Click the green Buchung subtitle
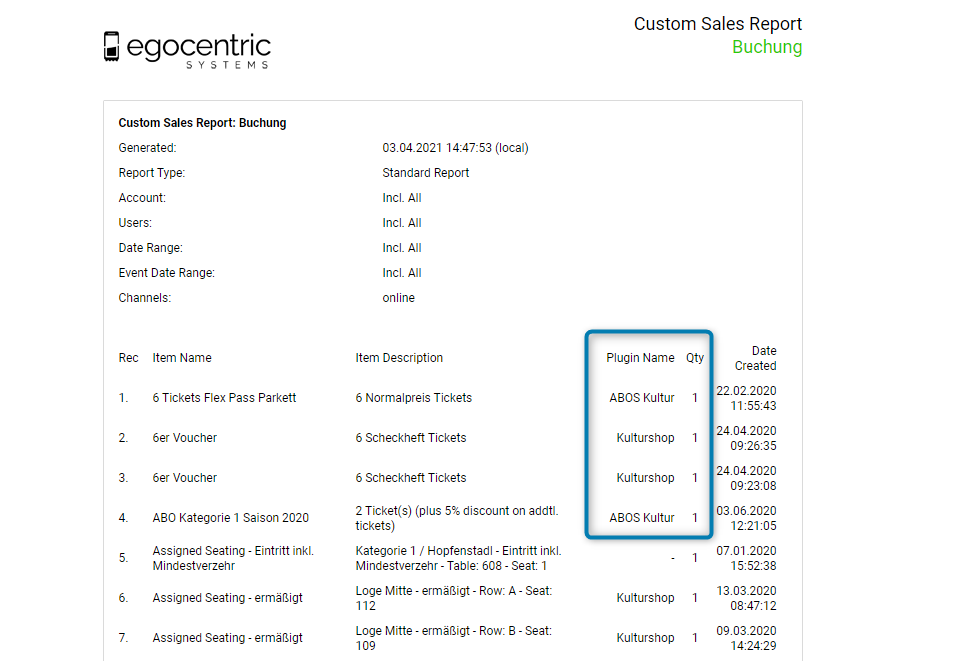966x661 pixels. pyautogui.click(x=766, y=47)
